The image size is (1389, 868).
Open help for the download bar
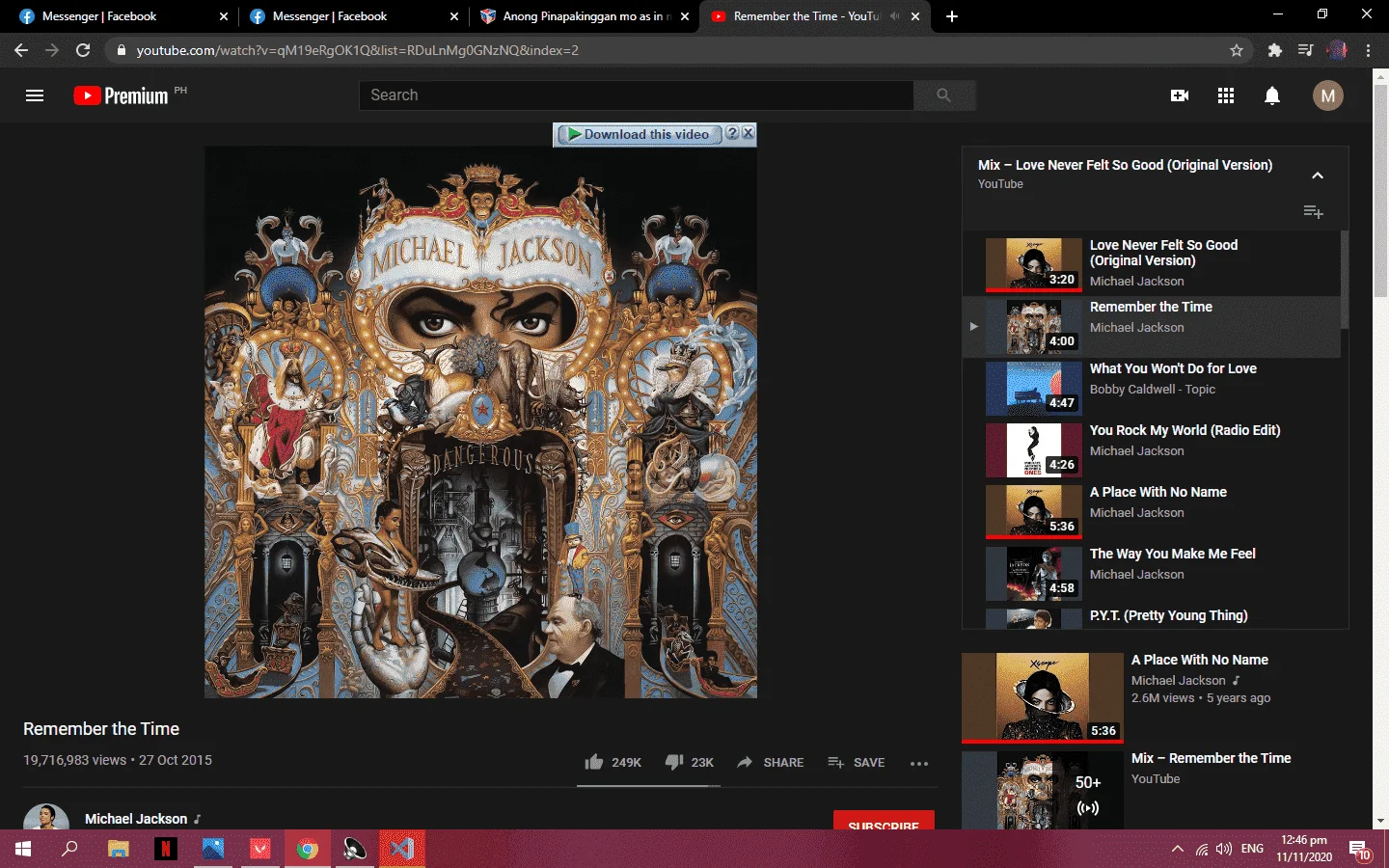732,134
